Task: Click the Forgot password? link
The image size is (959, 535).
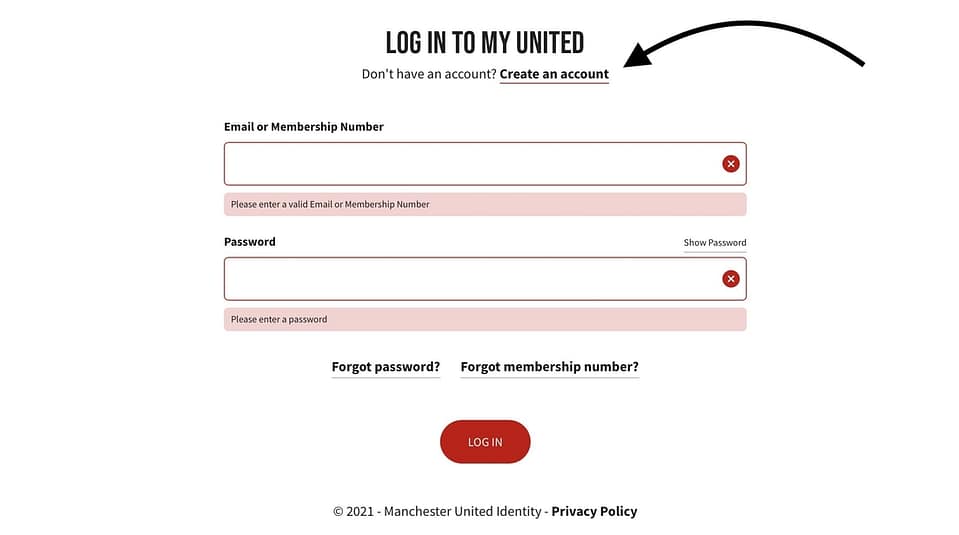Action: (386, 367)
